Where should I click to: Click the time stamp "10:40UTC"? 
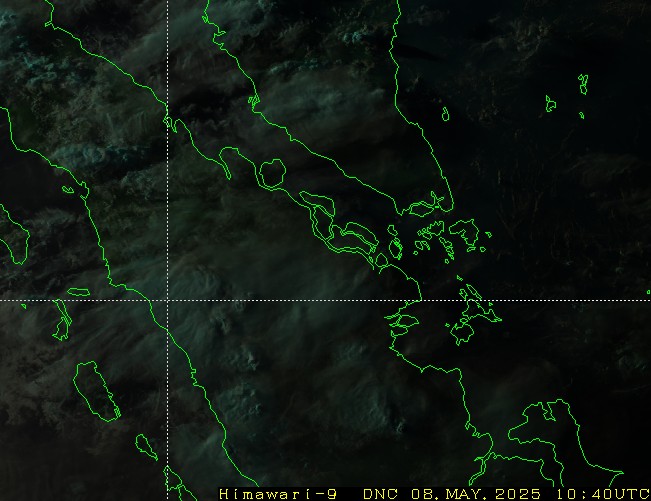[x=603, y=494]
